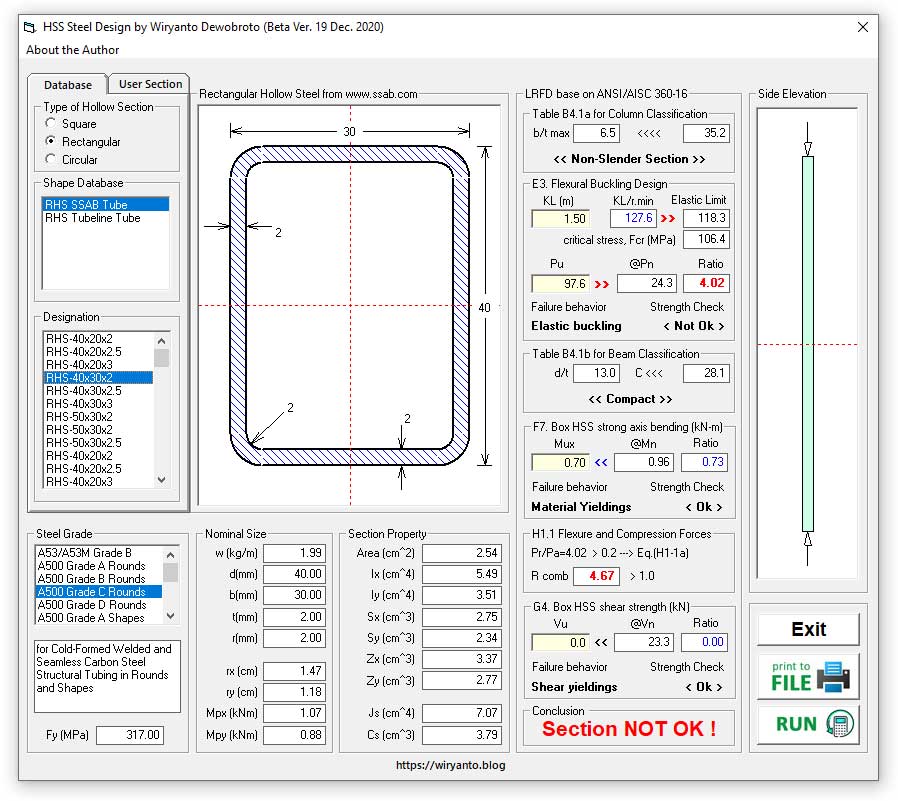Select RHS-50x30x2.5 in Designation list
Screen dimensions: 898x801
pyautogui.click(x=84, y=443)
